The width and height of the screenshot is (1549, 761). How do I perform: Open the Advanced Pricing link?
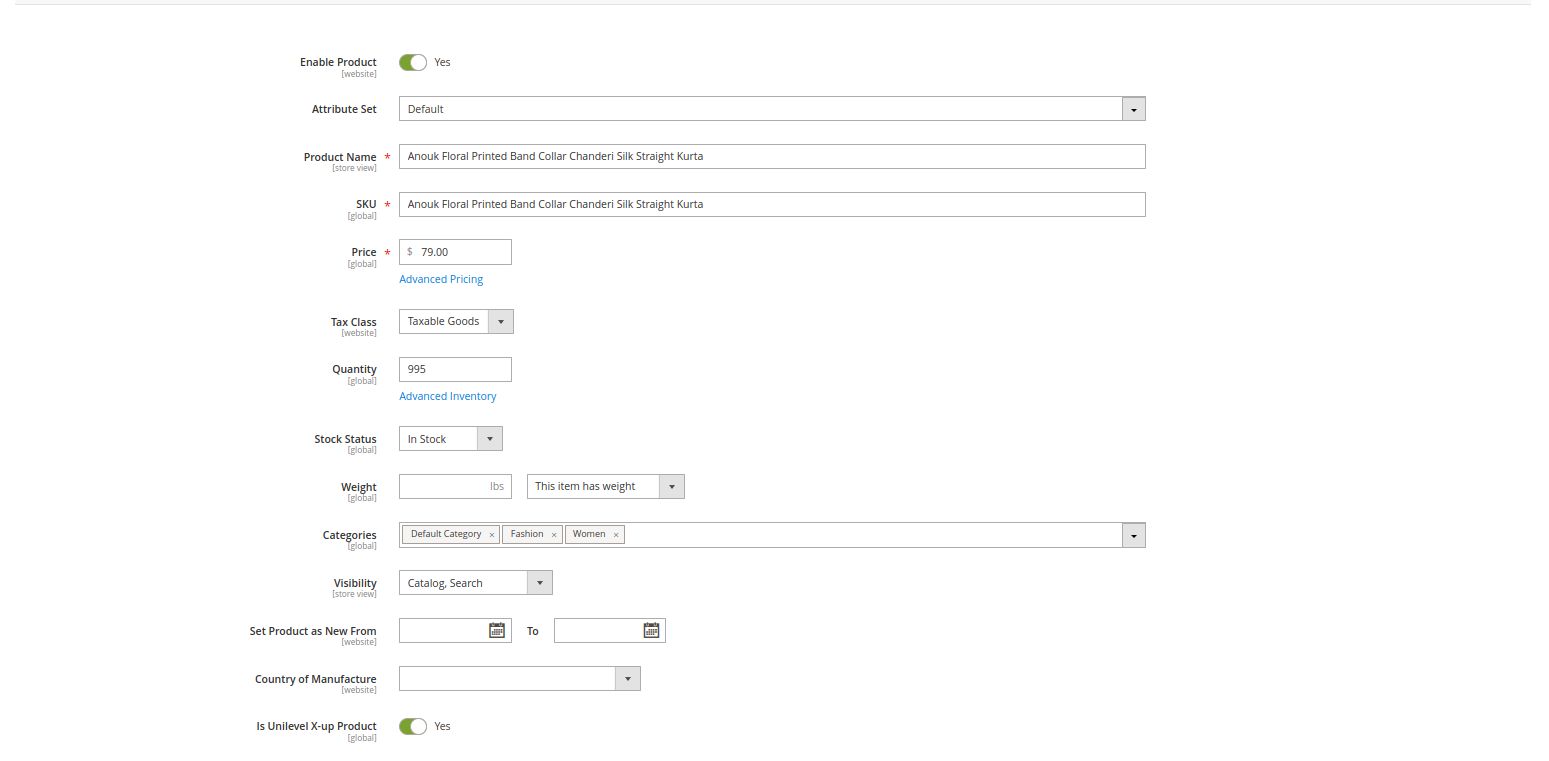[441, 279]
